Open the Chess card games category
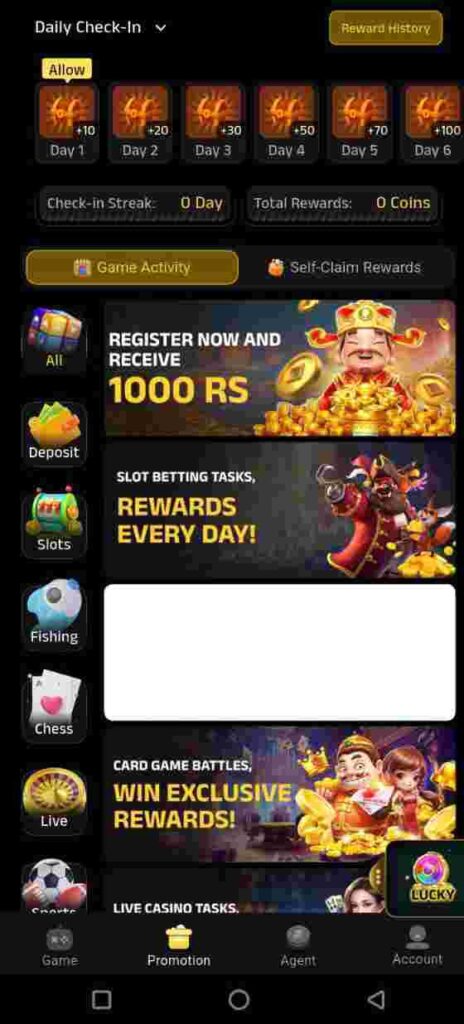The width and height of the screenshot is (464, 1024). pos(54,709)
